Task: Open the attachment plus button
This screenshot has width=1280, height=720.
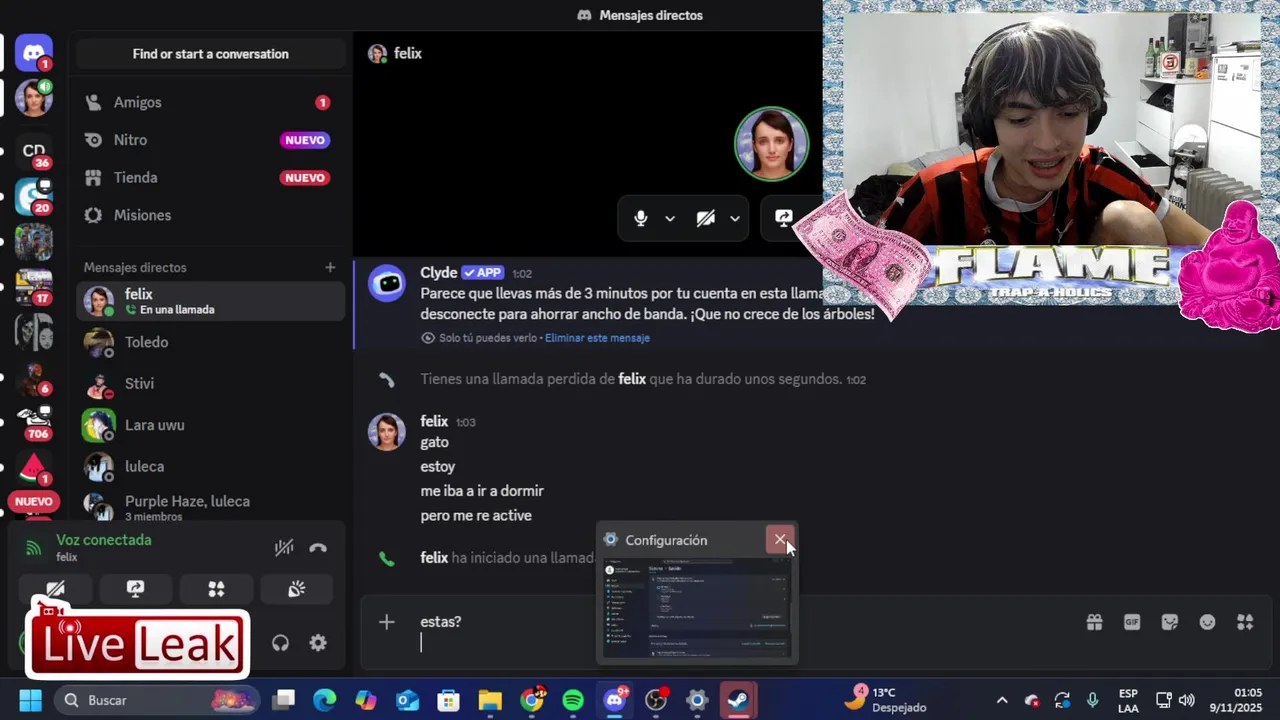Action: [387, 622]
